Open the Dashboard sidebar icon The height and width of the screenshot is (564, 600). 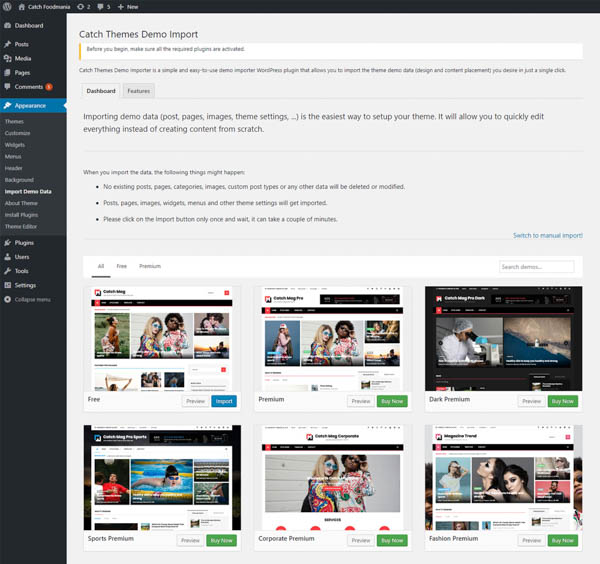pyautogui.click(x=8, y=25)
